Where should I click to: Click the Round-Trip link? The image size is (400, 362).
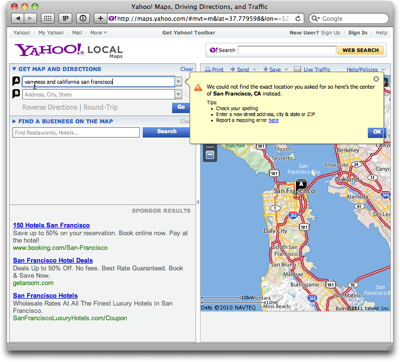pos(101,107)
